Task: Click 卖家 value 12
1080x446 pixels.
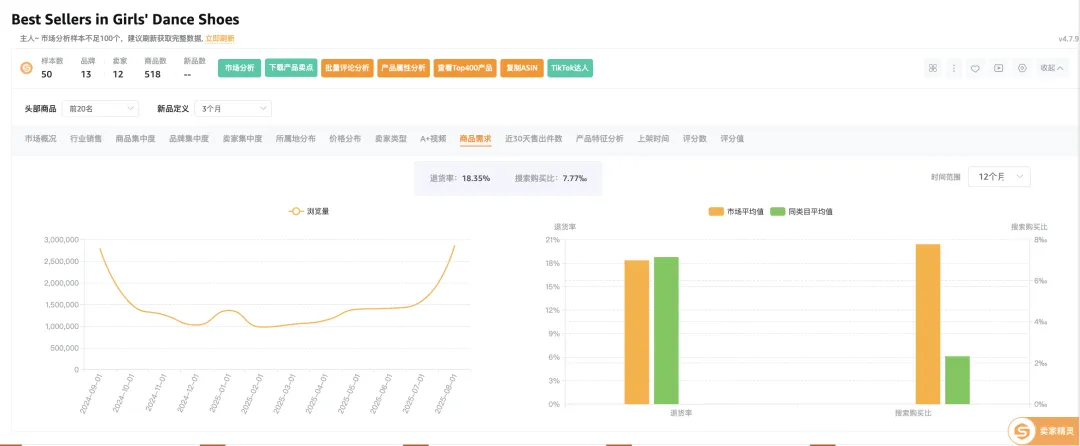Action: pyautogui.click(x=118, y=74)
